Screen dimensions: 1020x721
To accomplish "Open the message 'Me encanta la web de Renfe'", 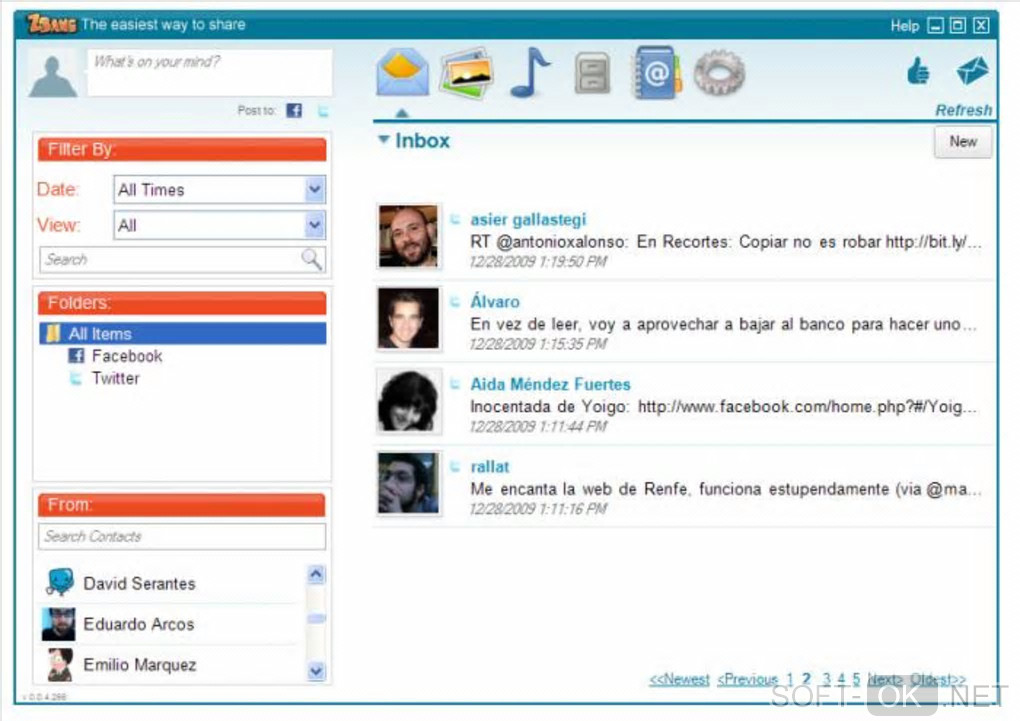I will pos(725,489).
